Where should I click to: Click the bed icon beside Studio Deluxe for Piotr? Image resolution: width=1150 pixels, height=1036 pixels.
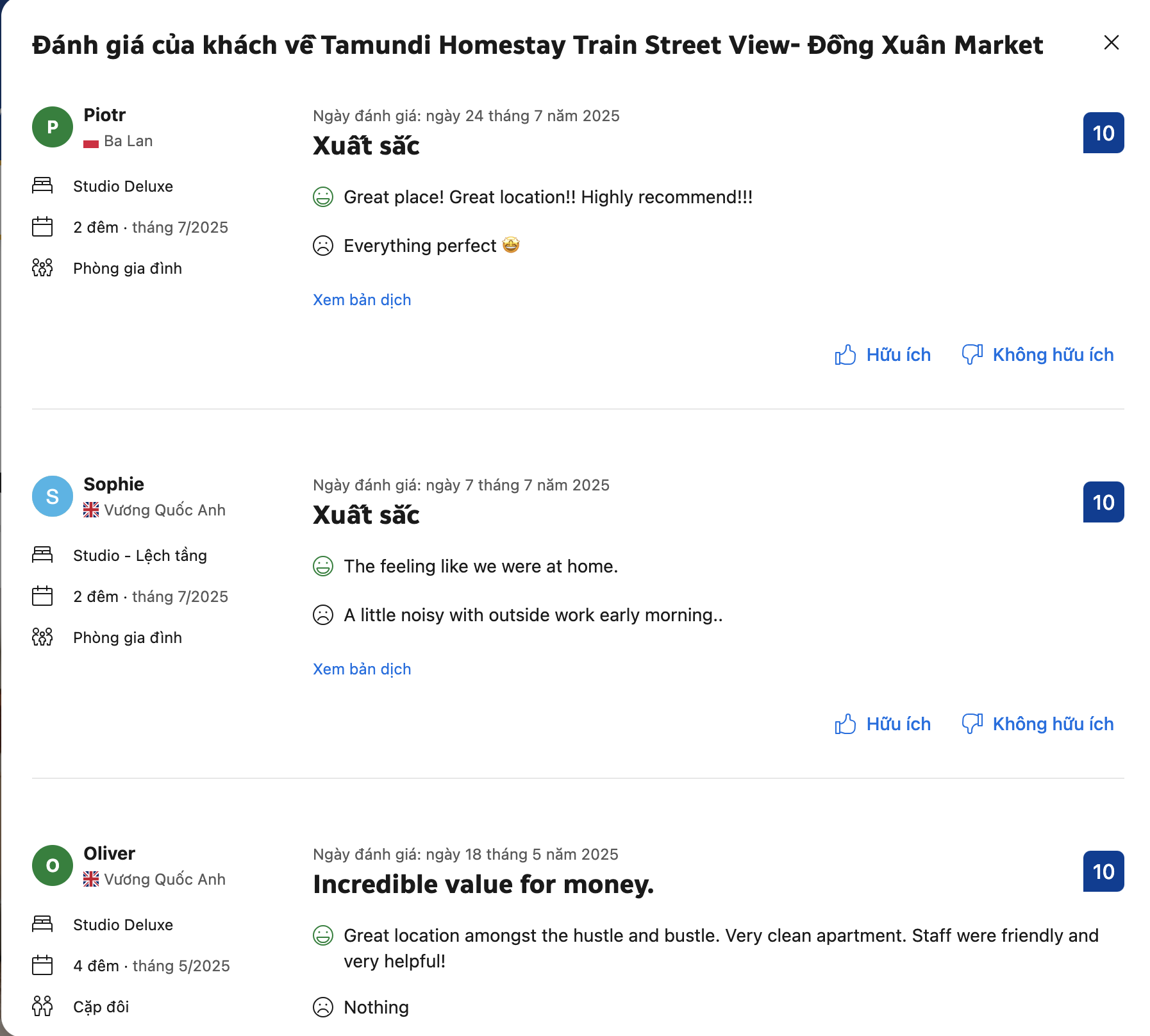(x=42, y=186)
